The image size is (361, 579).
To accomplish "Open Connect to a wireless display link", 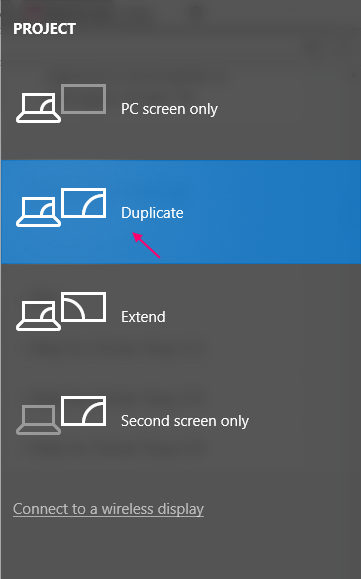I will click(x=108, y=509).
